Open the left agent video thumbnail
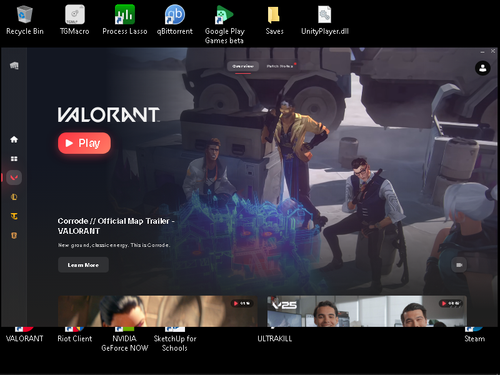 click(158, 311)
